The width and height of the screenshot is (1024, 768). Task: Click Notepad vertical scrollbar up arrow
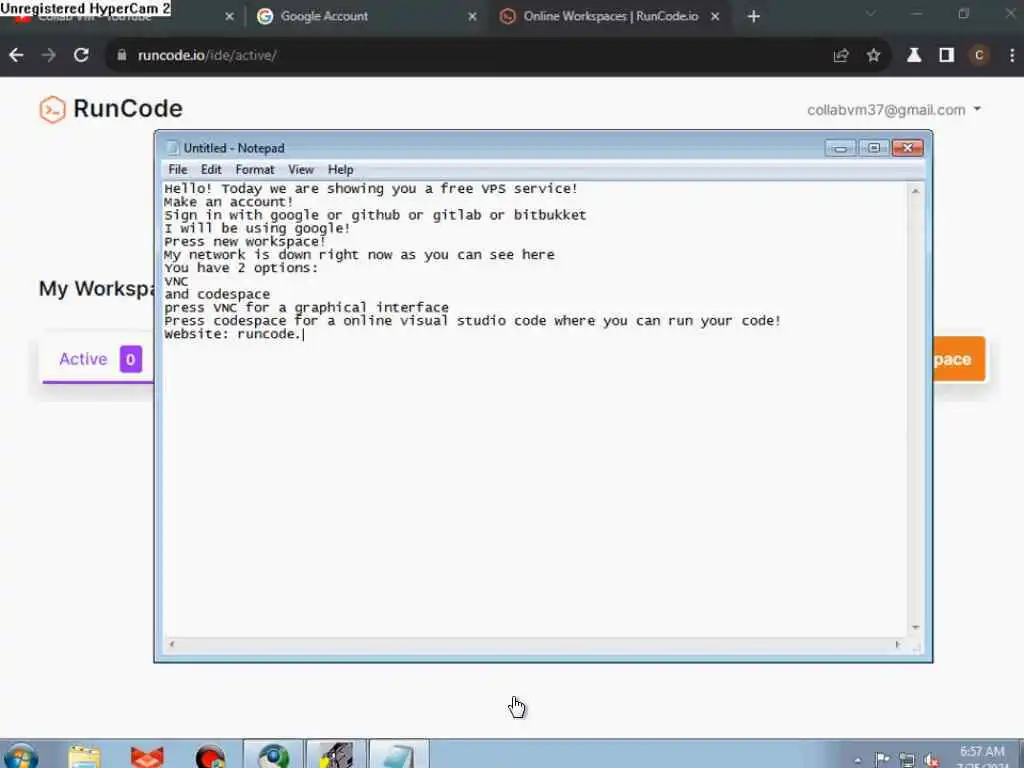tap(916, 191)
